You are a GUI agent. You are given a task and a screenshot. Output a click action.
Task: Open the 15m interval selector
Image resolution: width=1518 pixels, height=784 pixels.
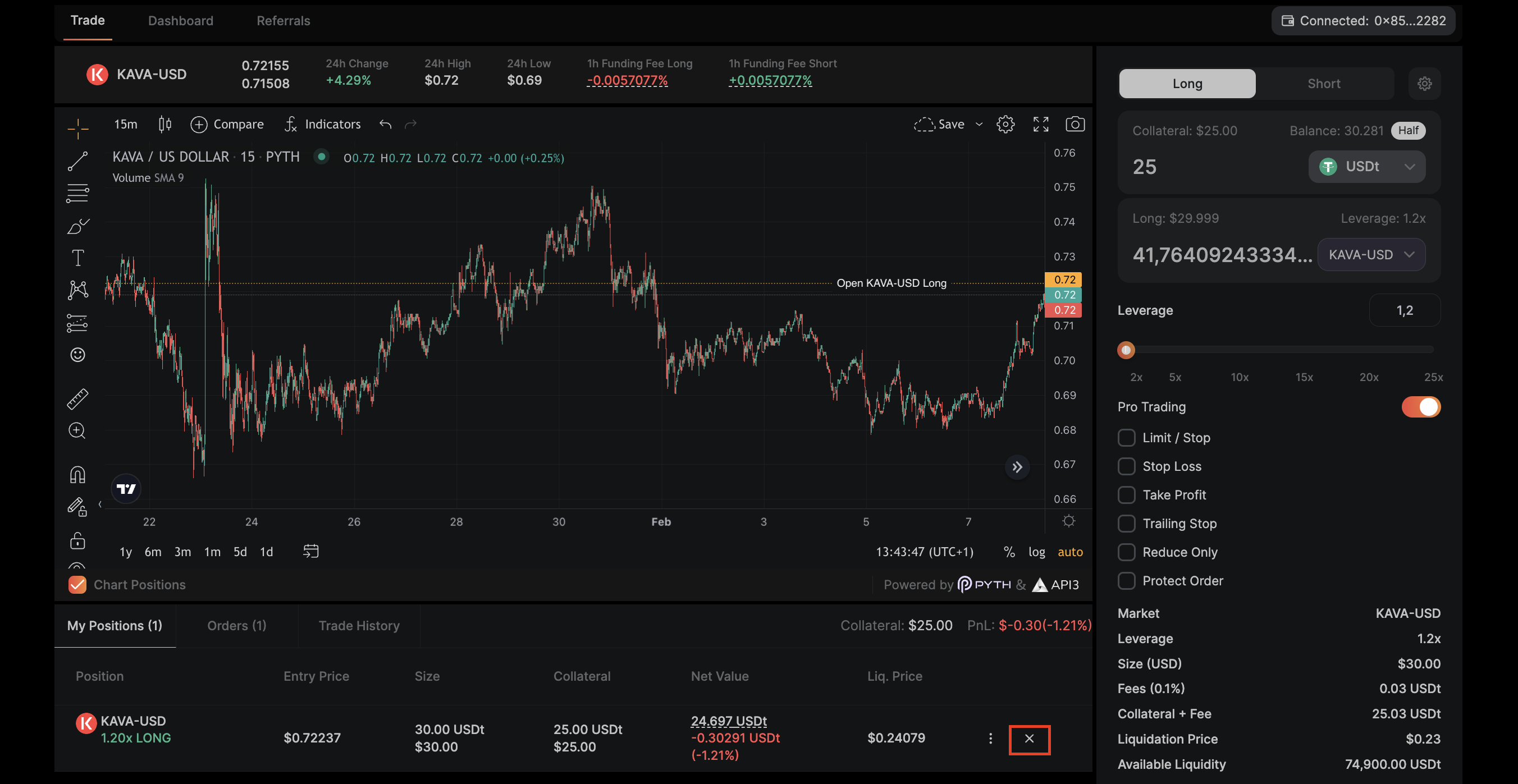coord(126,124)
